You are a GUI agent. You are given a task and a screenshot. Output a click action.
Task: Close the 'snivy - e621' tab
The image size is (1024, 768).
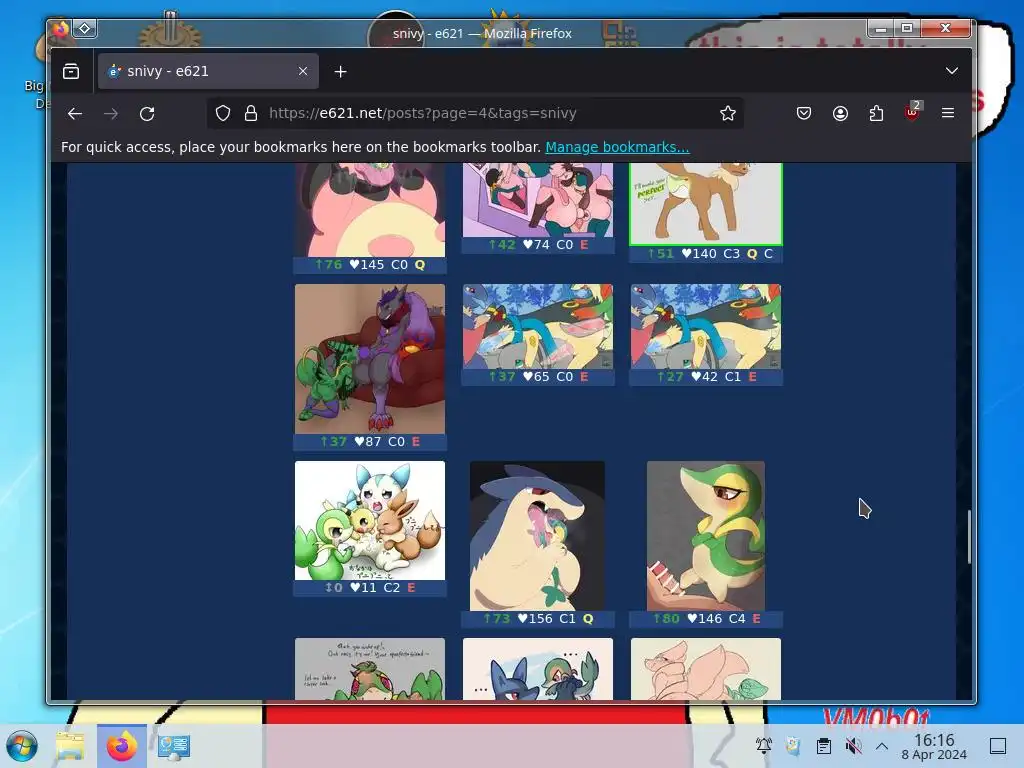pyautogui.click(x=302, y=71)
